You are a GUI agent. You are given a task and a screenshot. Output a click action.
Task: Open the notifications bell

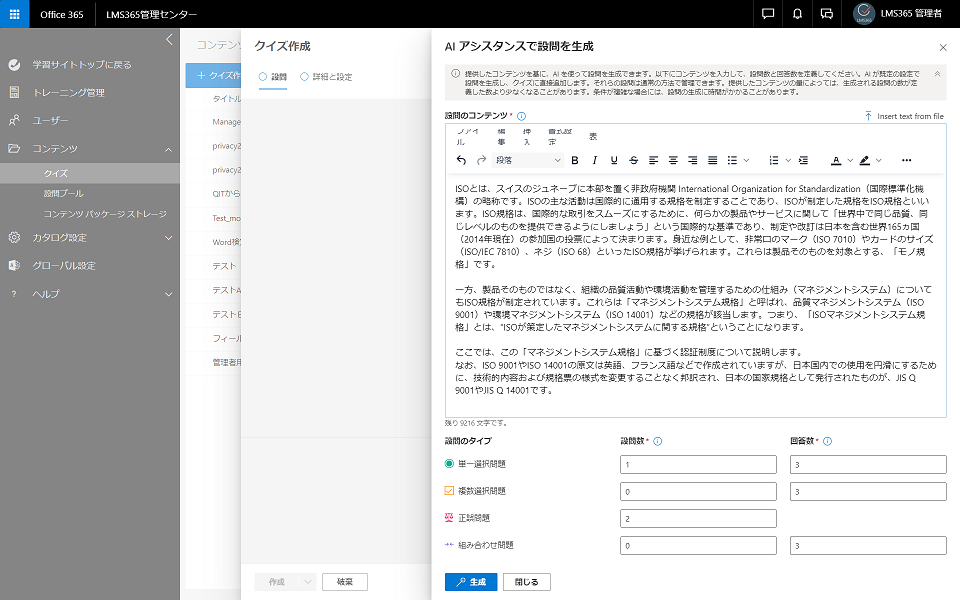tap(797, 14)
